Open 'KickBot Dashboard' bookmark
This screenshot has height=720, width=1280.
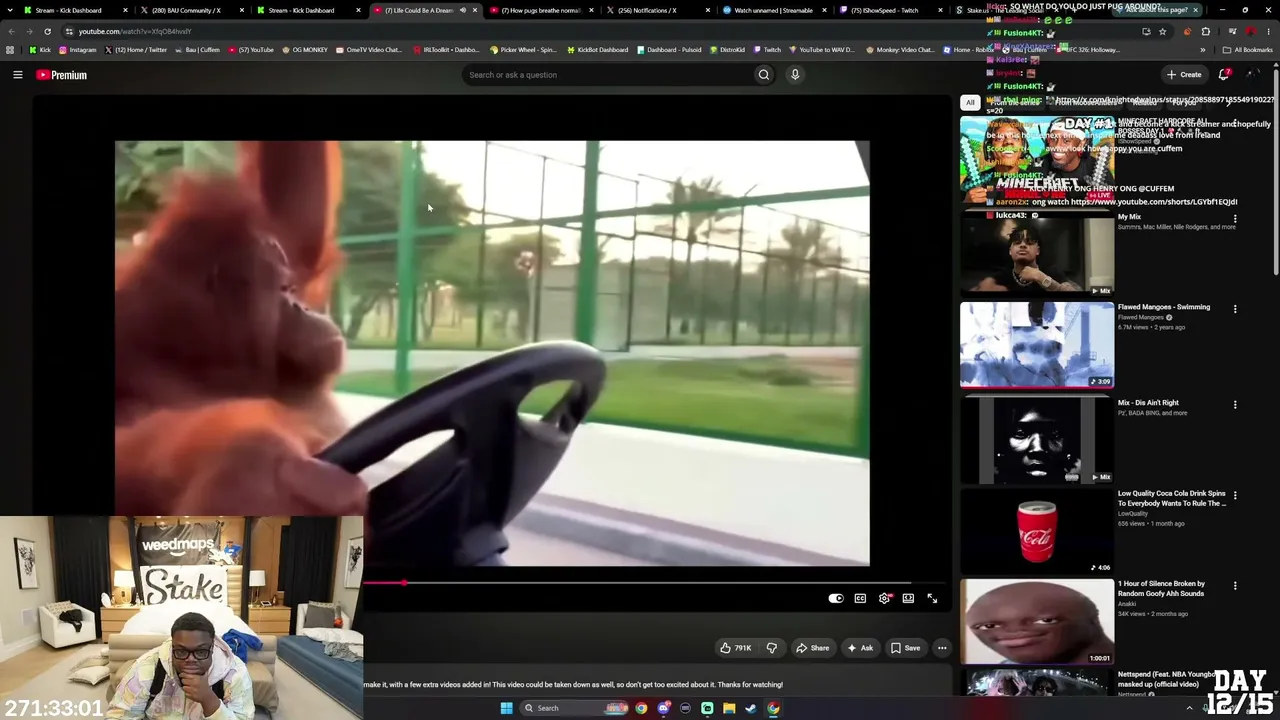tap(597, 50)
